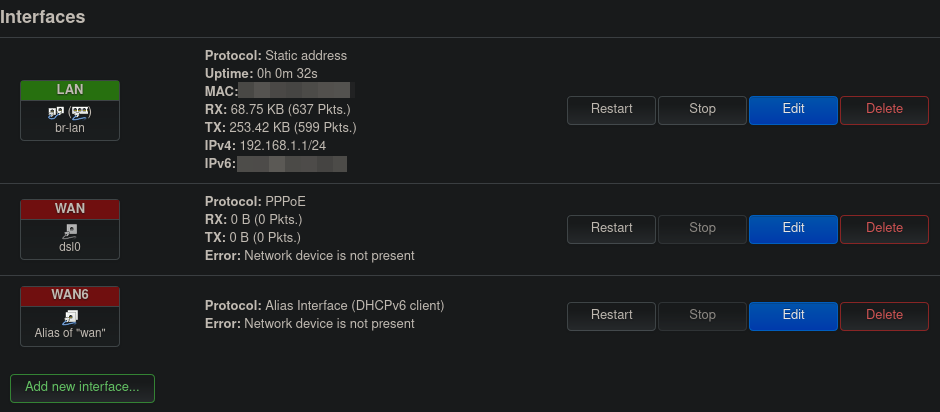Viewport: 940px width, 412px height.
Task: Edit the WAN6 DHCPv6 interface
Action: [x=793, y=316]
